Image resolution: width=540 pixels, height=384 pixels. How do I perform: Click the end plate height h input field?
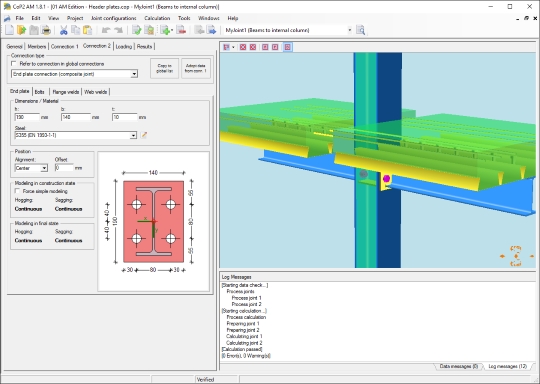[27, 117]
